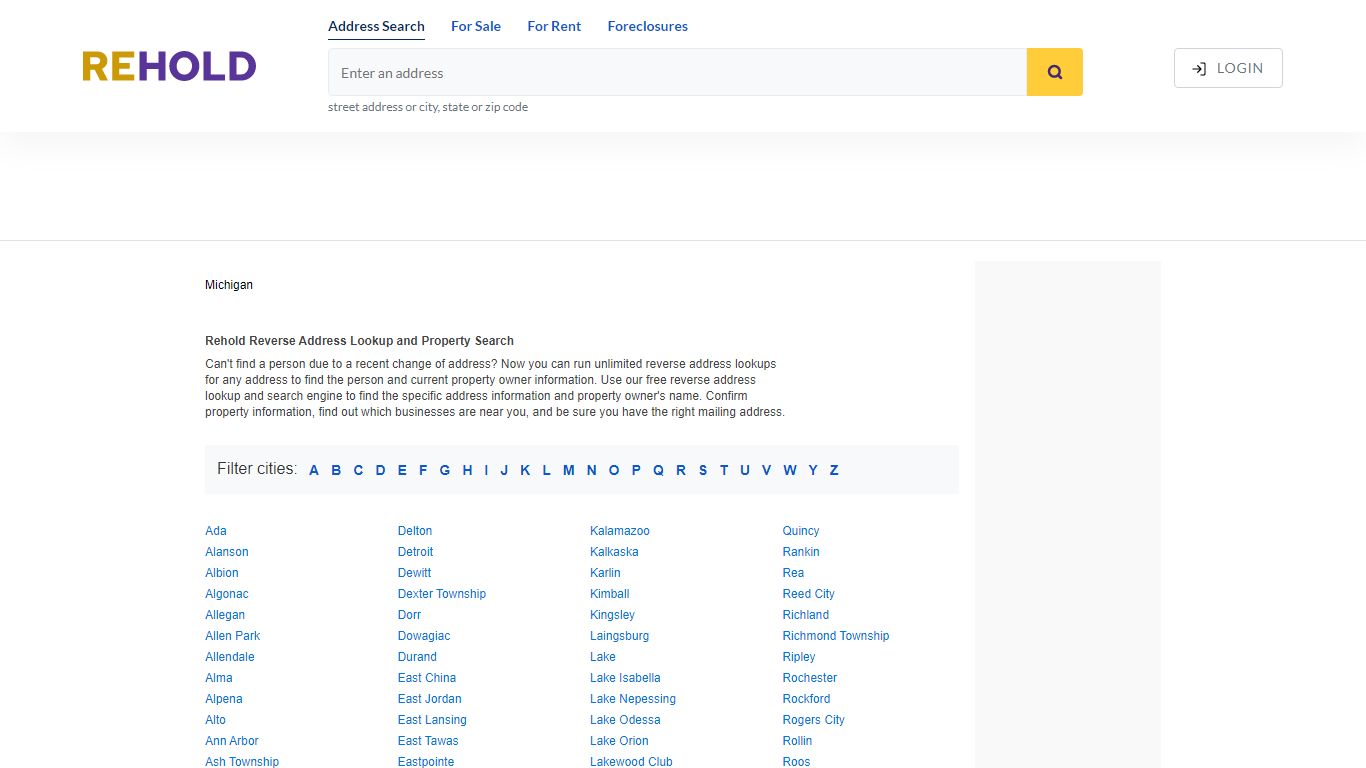Filter cities by letter P

pos(636,470)
